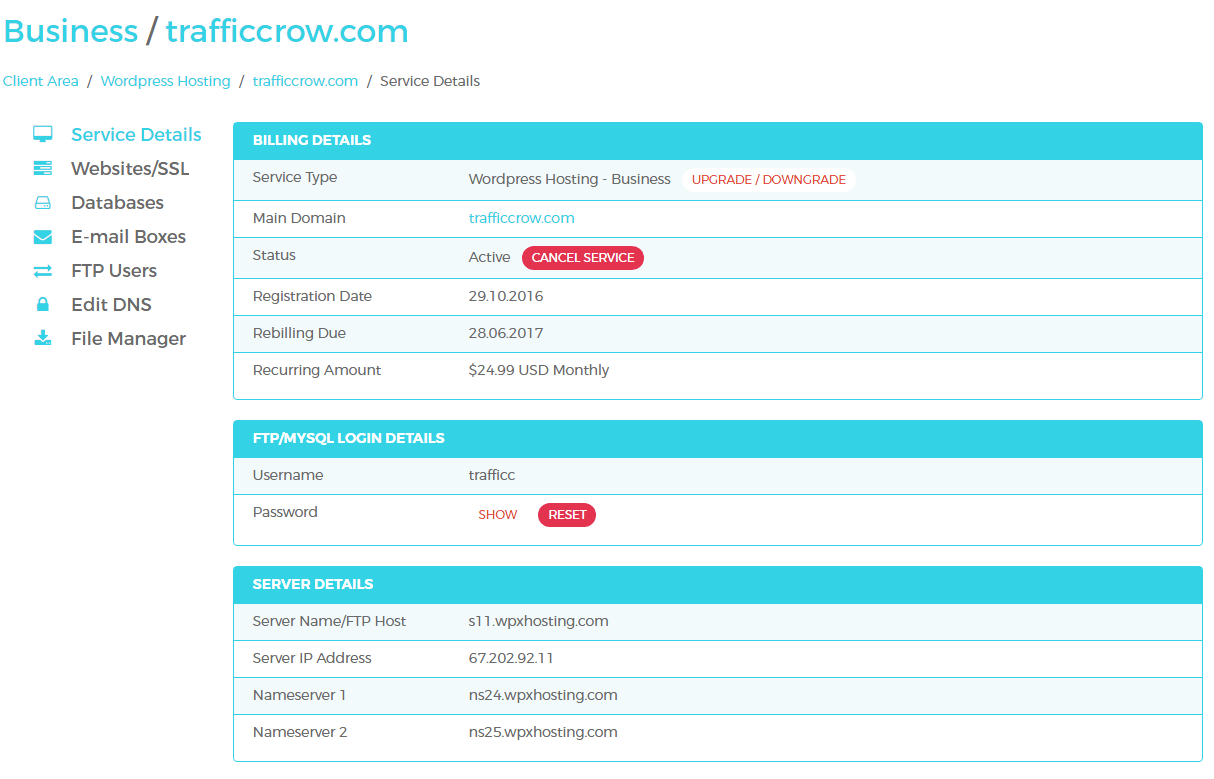Viewport: 1214px width, 779px height.
Task: Click the FTP Users arrows icon
Action: click(x=42, y=271)
